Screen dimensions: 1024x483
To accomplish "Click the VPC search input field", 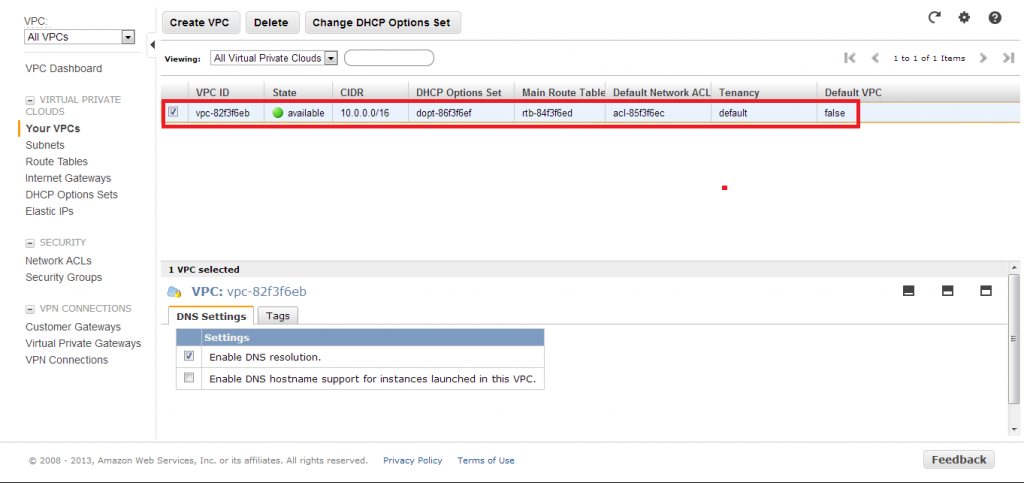I will (x=389, y=58).
